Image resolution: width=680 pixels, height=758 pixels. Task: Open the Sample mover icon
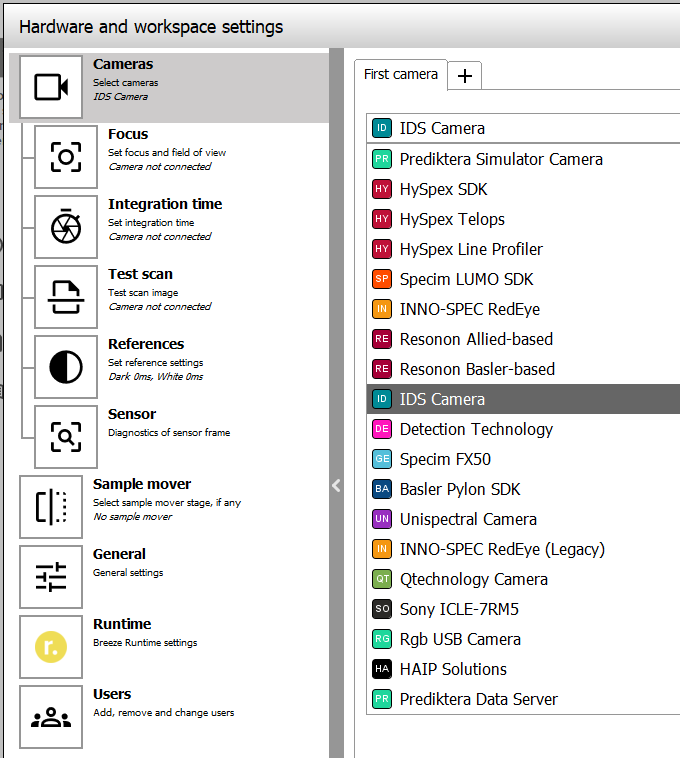pos(51,507)
